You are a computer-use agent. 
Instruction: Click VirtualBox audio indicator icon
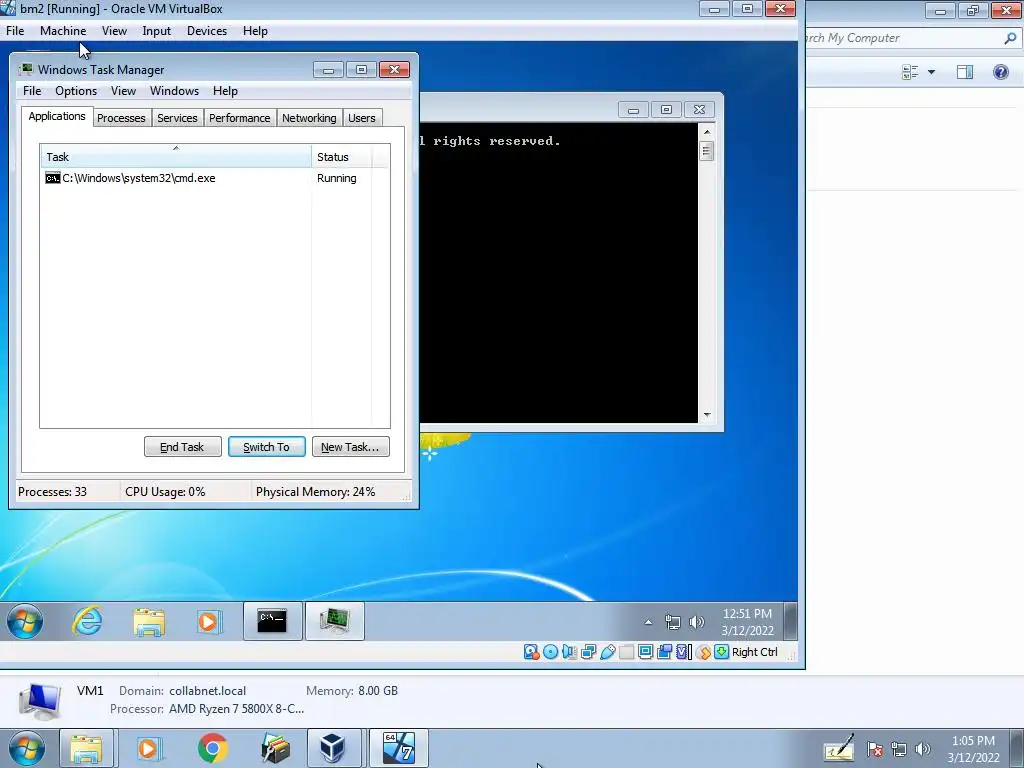click(569, 652)
